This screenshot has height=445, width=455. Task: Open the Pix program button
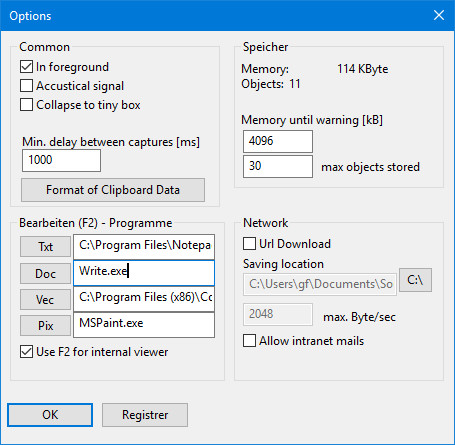coord(45,326)
